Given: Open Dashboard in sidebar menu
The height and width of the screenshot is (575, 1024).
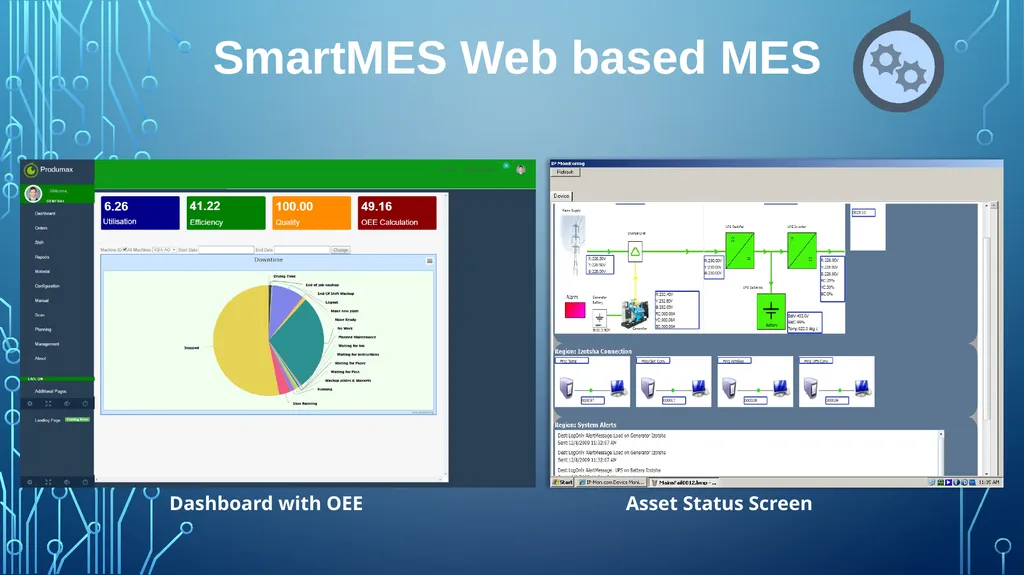Looking at the screenshot, I should coord(45,214).
